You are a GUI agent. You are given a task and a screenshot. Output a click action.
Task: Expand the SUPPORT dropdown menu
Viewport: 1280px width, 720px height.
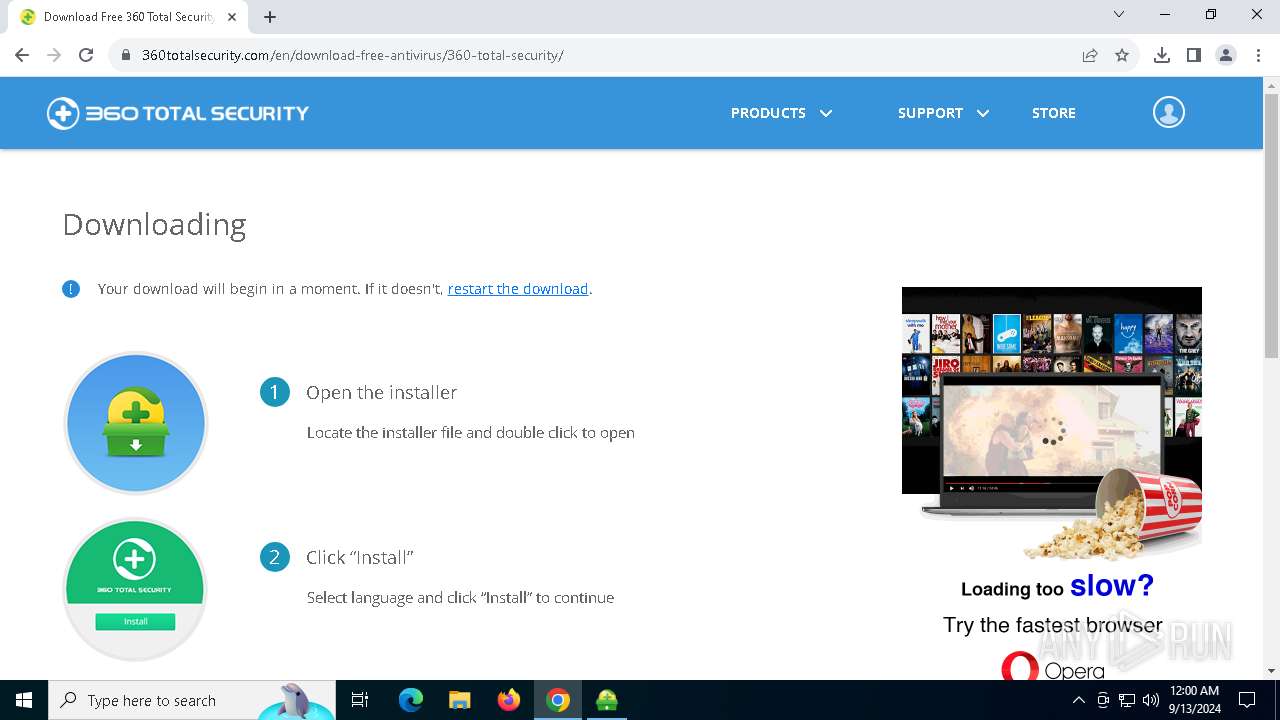(x=943, y=113)
